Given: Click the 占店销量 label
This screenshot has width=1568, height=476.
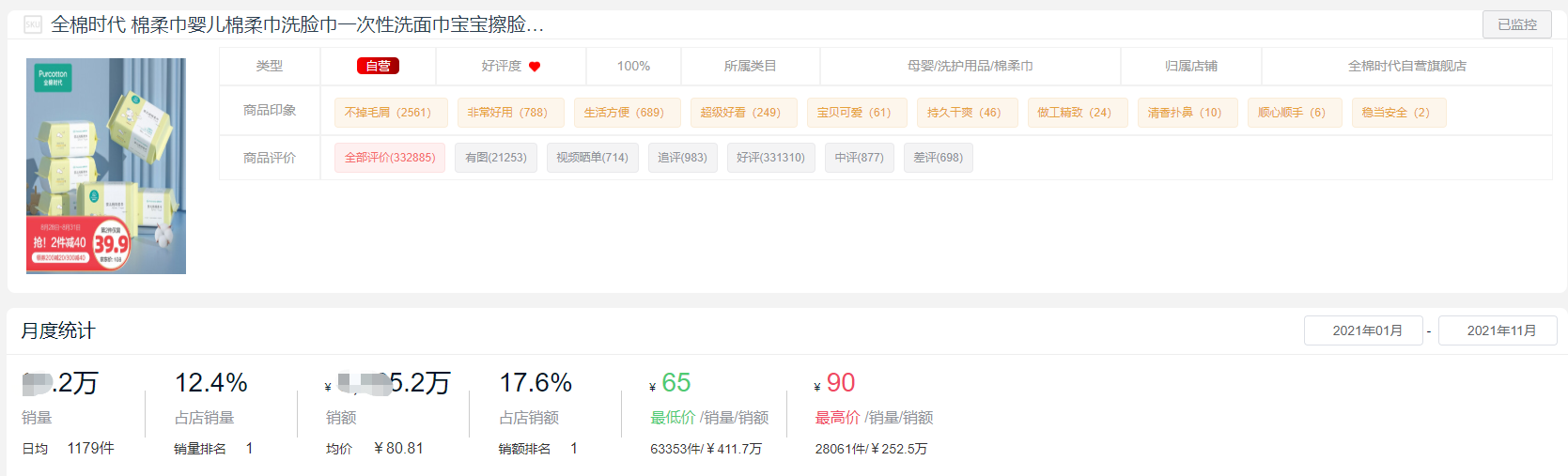Looking at the screenshot, I should pos(204,418).
